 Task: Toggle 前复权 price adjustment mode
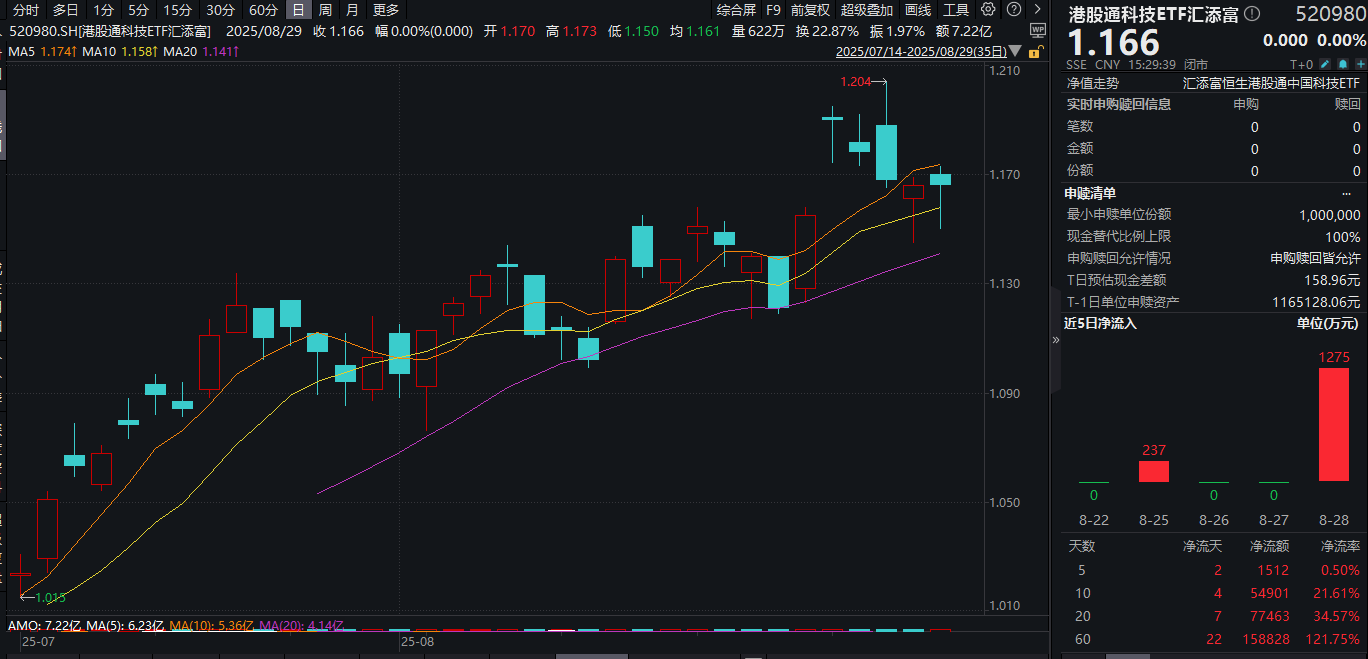coord(810,10)
